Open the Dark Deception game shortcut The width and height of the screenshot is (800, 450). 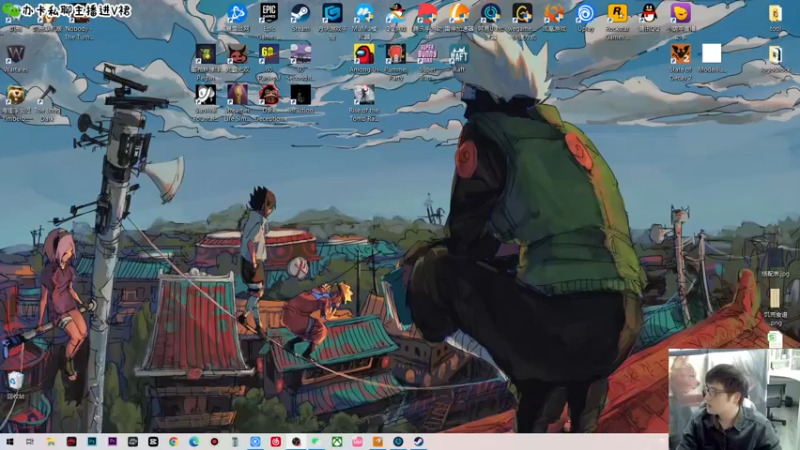point(269,95)
